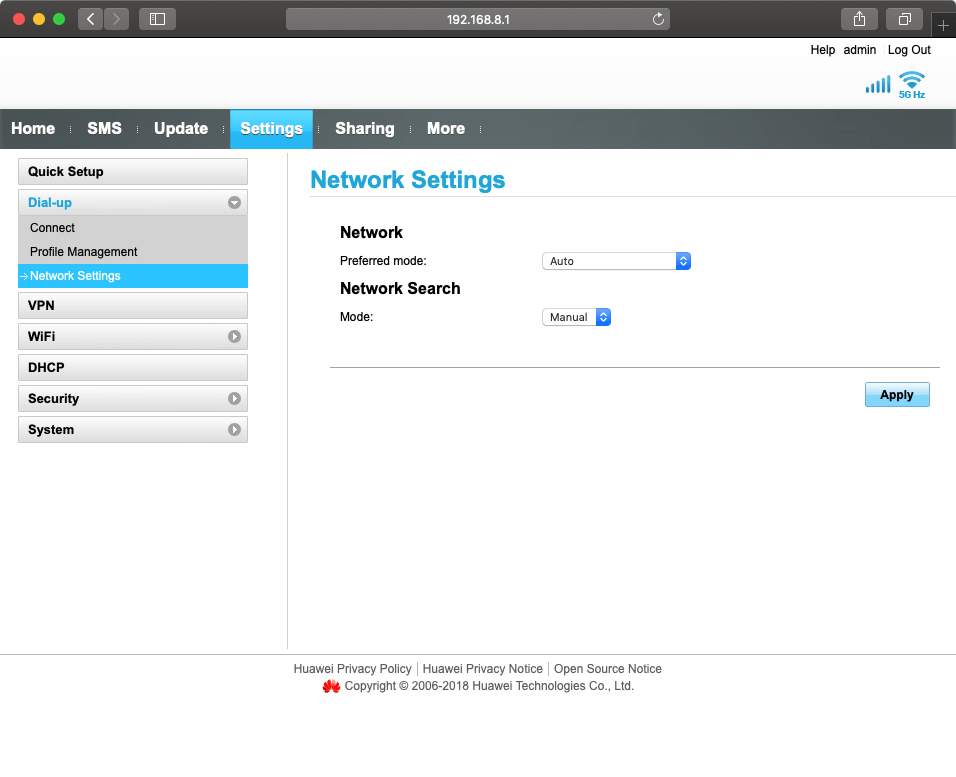Select Profile Management in sidebar
This screenshot has width=956, height=777.
point(84,252)
